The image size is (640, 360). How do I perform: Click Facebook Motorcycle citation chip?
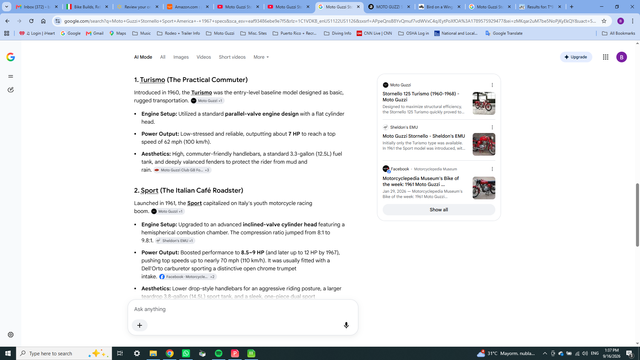[x=187, y=277]
